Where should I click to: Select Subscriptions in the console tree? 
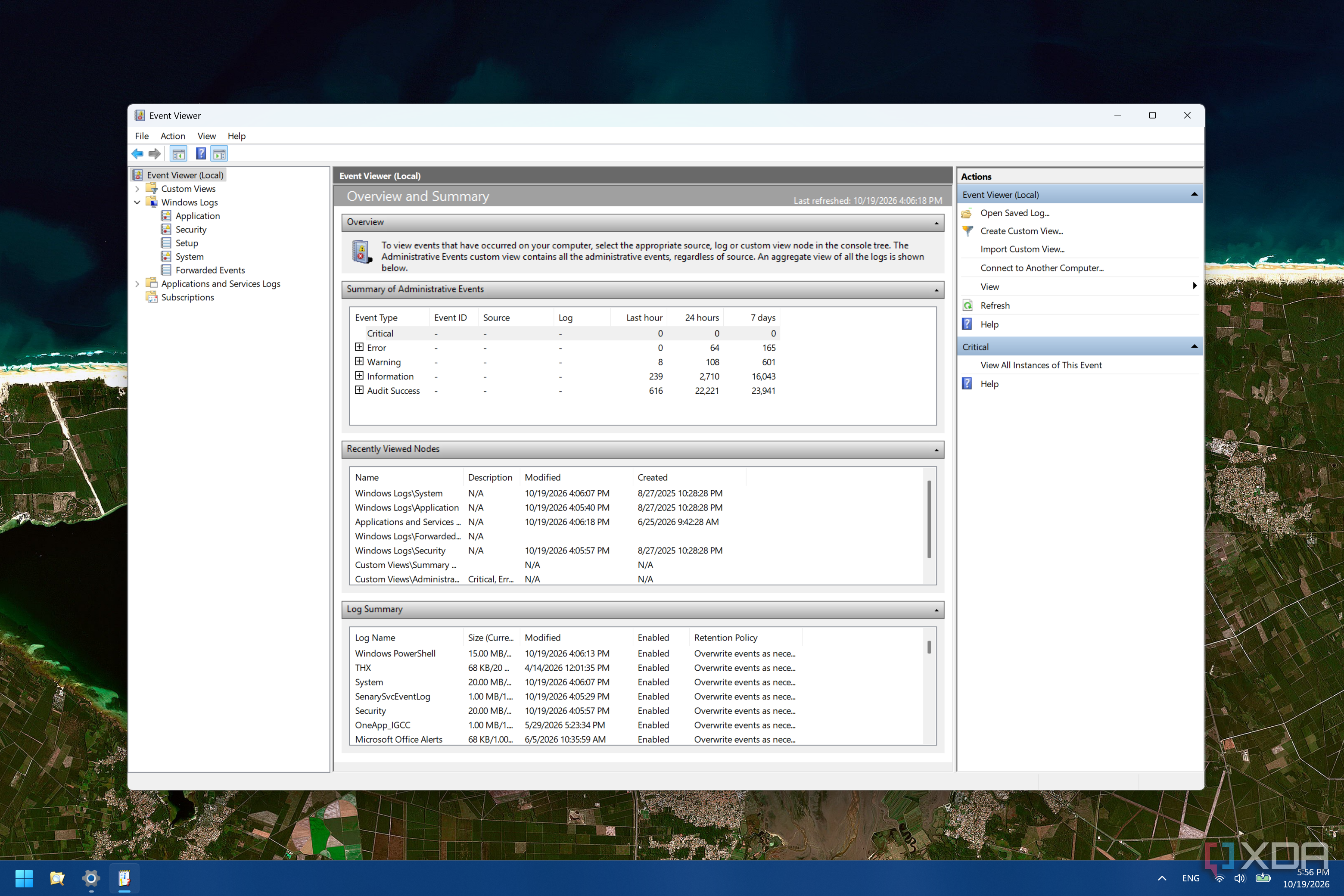tap(187, 297)
